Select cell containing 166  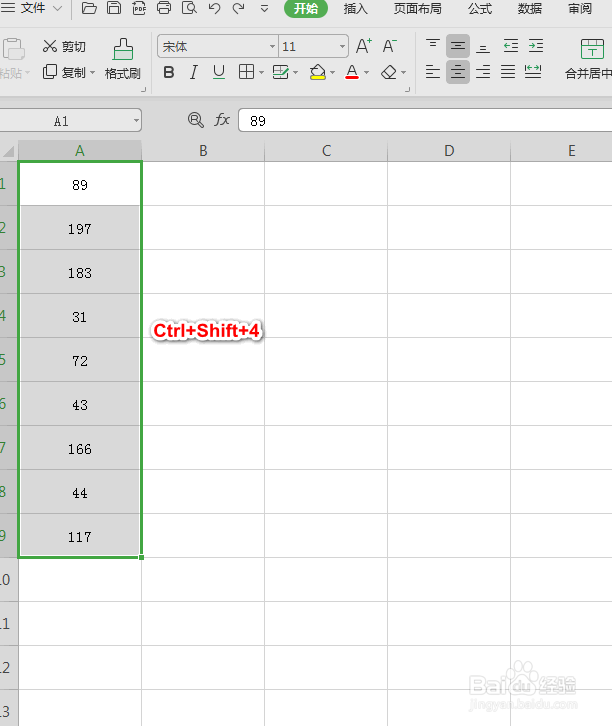coord(80,448)
